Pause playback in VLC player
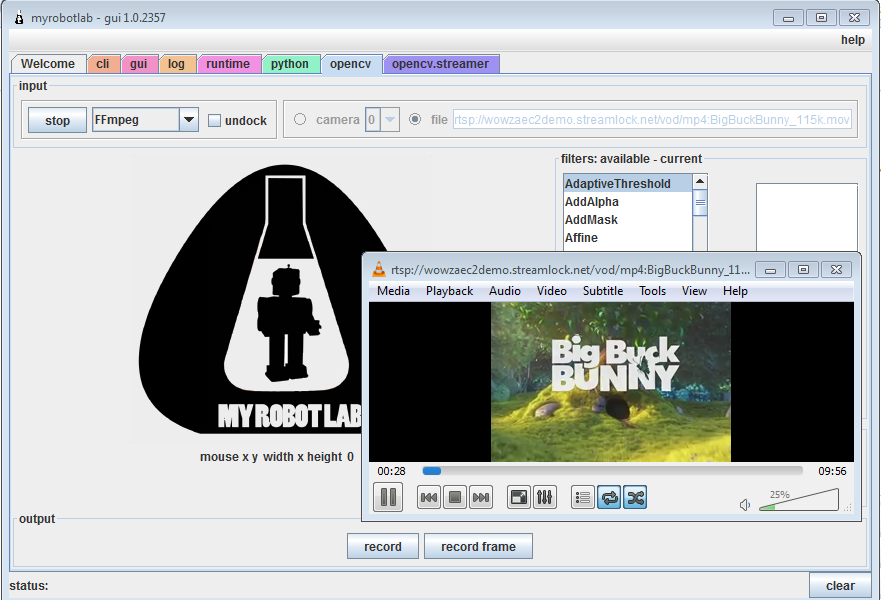This screenshot has height=600, width=881. click(x=388, y=497)
